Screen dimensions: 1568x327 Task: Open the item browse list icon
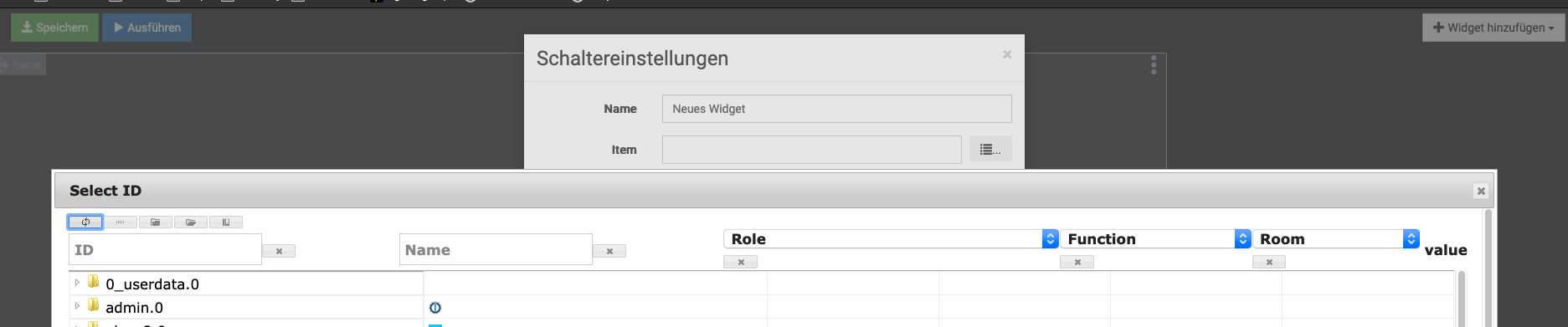[990, 150]
